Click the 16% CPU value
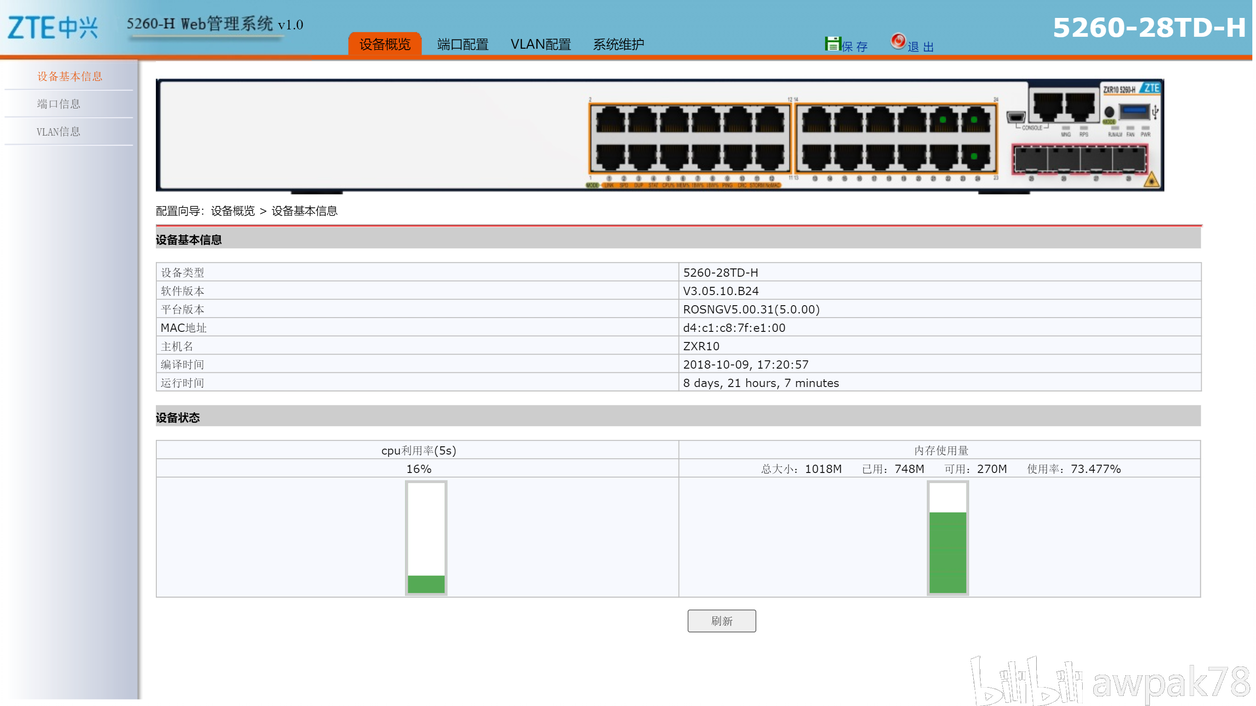 419,469
